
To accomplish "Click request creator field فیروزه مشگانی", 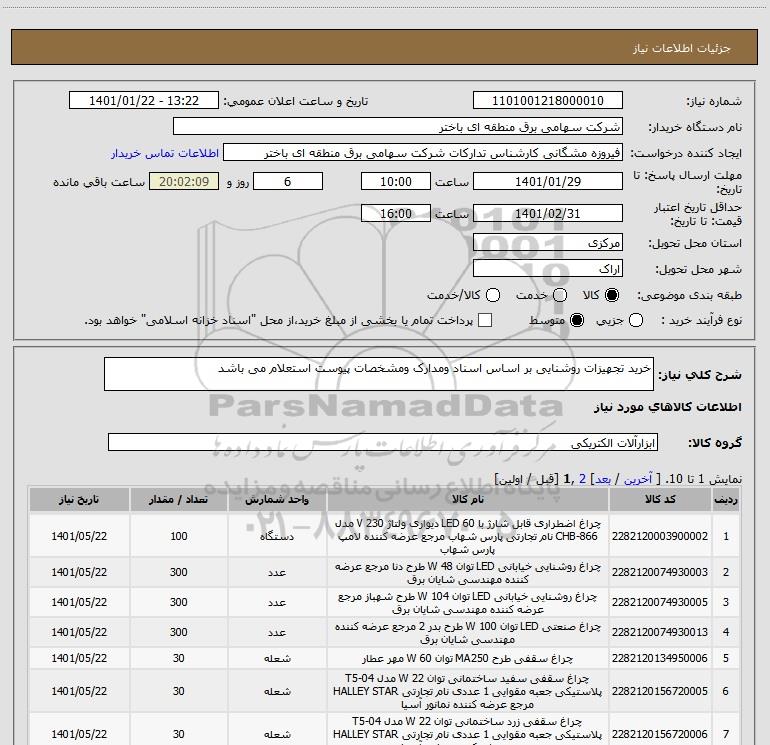I will pos(423,153).
